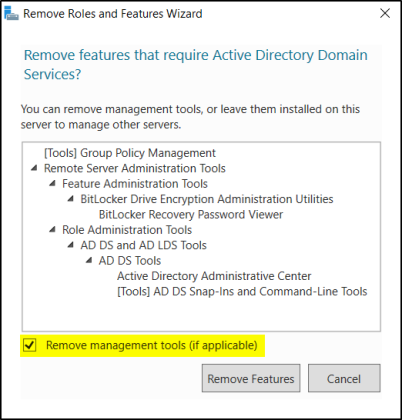
Task: Collapse AD DS and AD LDS Tools
Action: point(71,245)
